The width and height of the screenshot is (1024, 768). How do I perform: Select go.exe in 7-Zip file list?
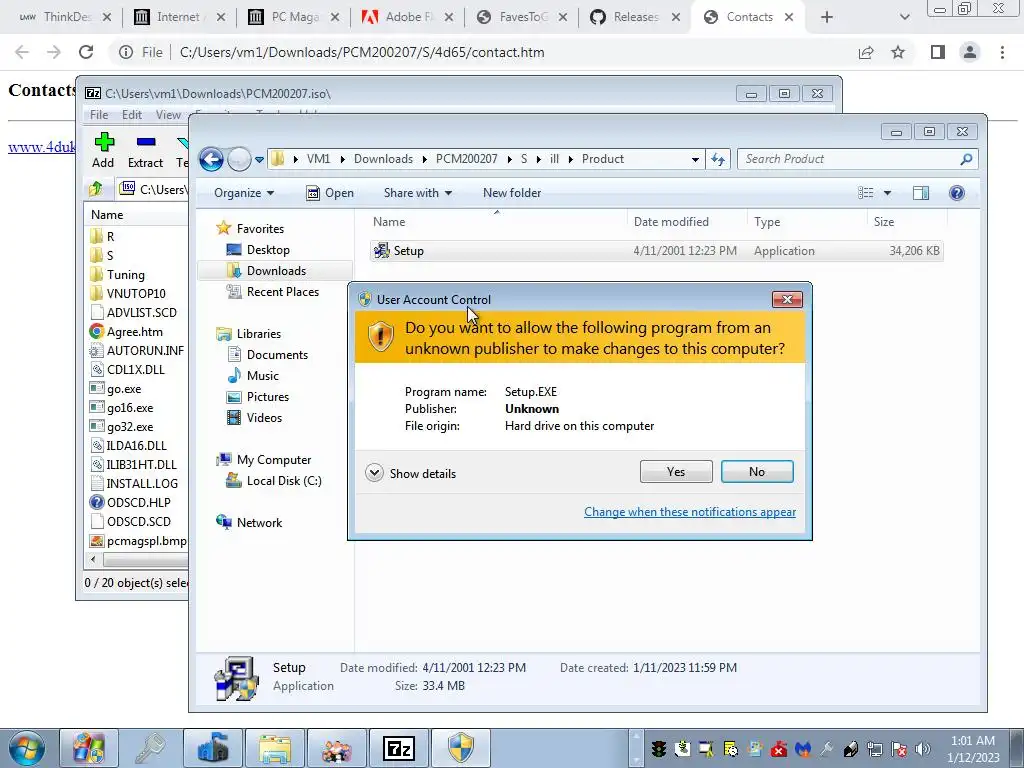pyautogui.click(x=116, y=389)
